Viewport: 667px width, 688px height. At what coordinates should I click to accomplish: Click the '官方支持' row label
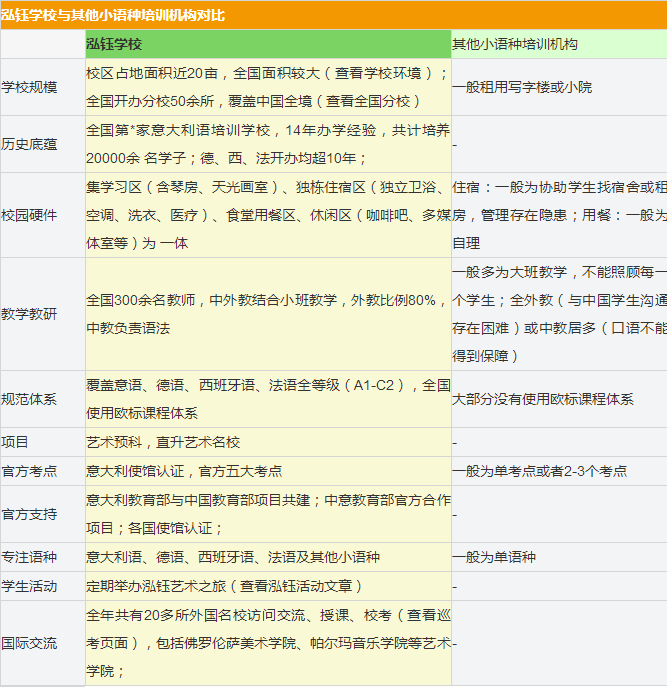click(x=29, y=514)
